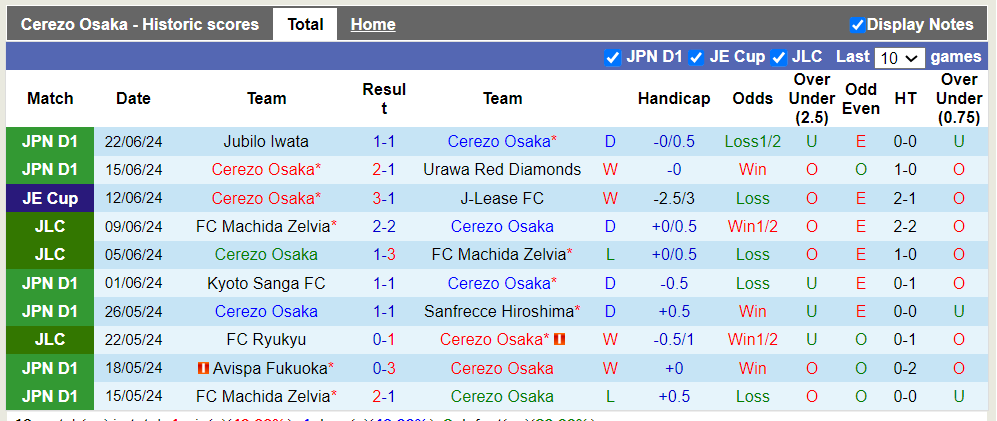Click the FC Ryukyu team name
Image resolution: width=997 pixels, height=421 pixels.
point(266,340)
